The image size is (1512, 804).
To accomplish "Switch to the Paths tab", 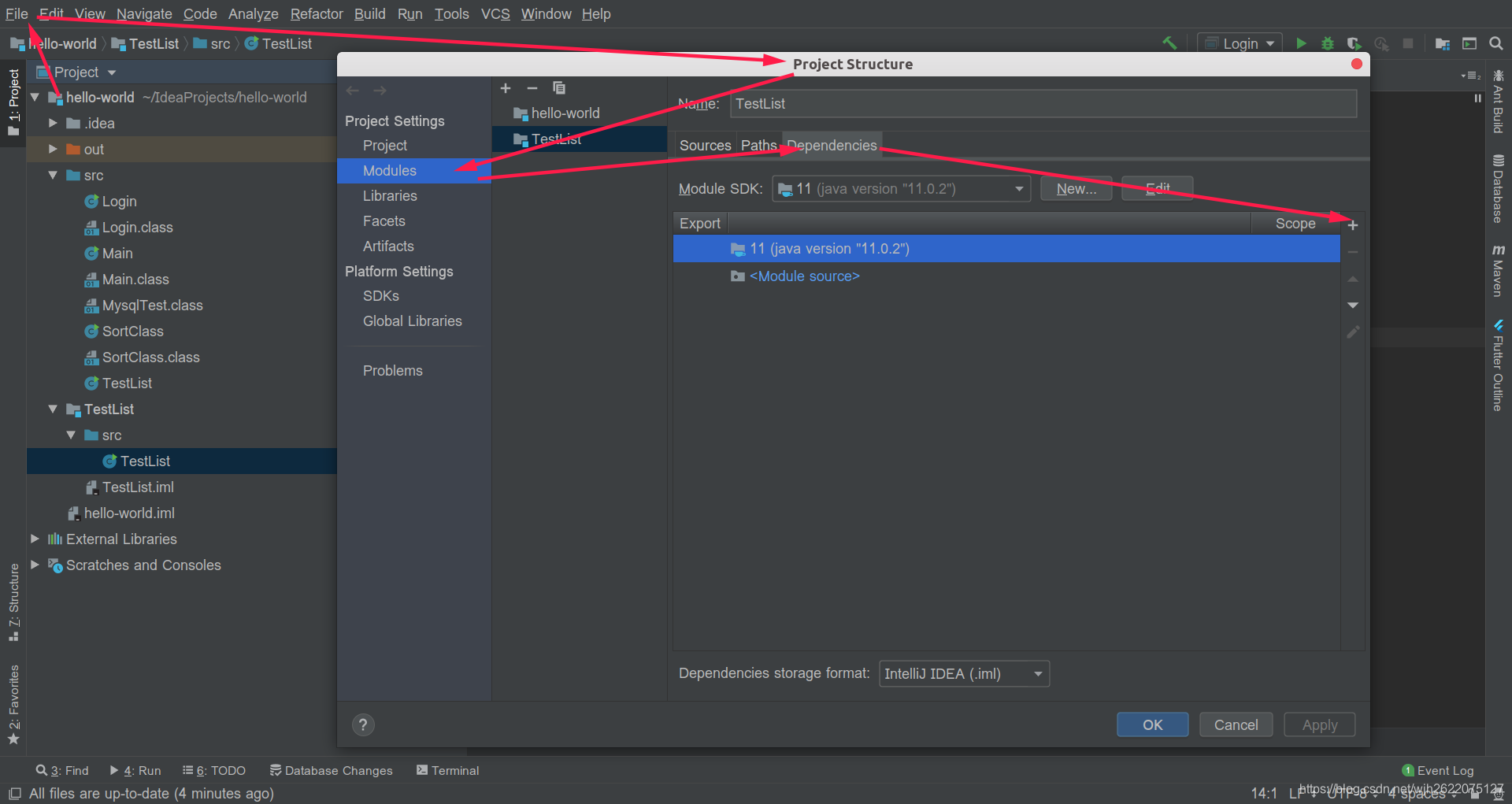I will pos(758,146).
